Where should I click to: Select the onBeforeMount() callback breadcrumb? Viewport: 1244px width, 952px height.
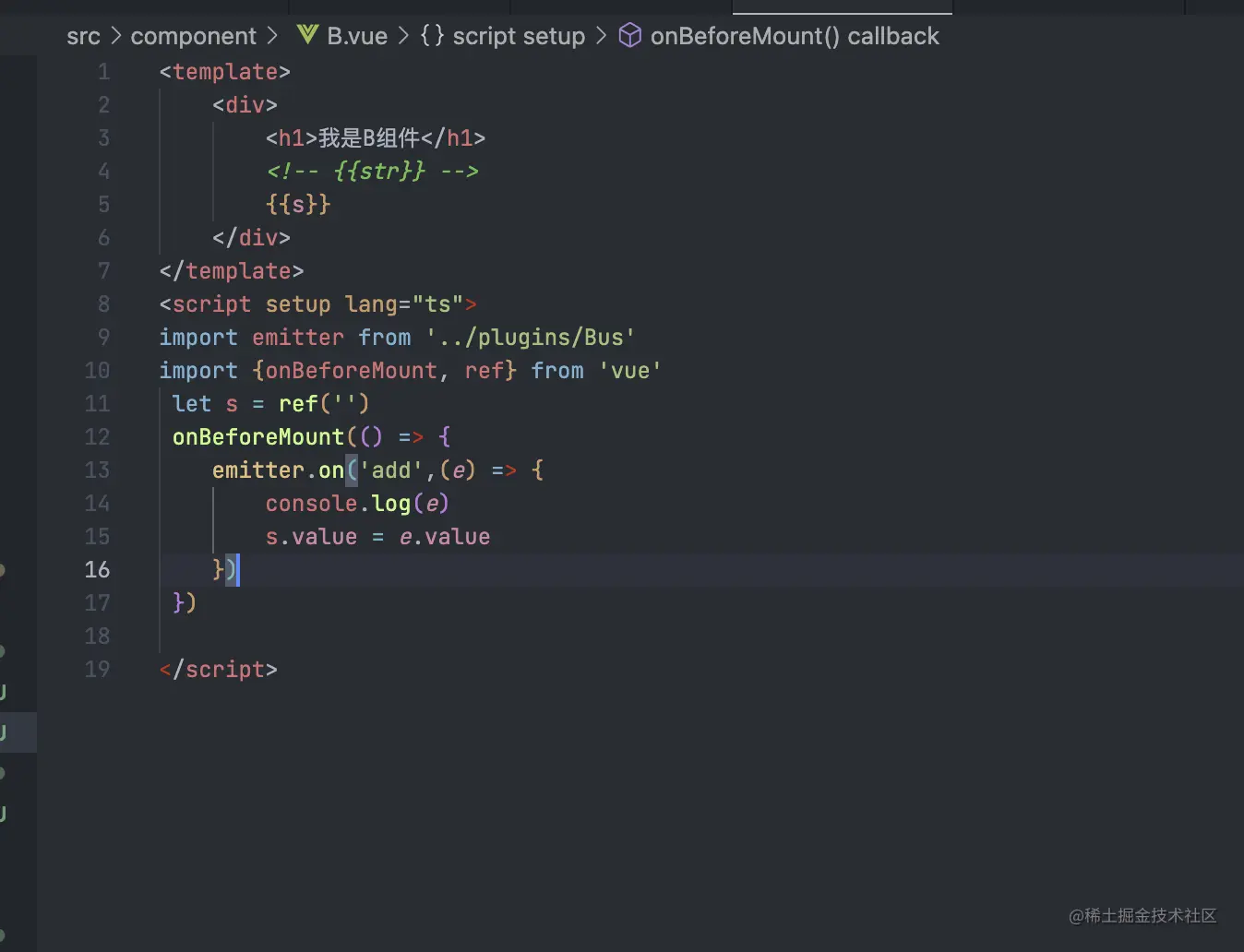(795, 36)
